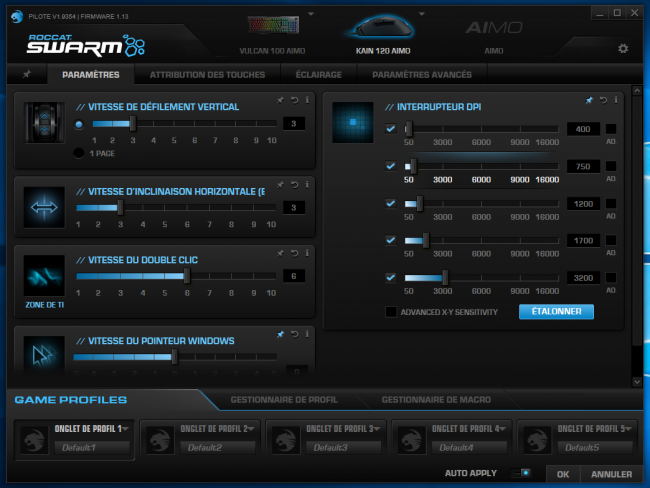Enable Advanced X-Y Sensitivity checkbox

[391, 312]
